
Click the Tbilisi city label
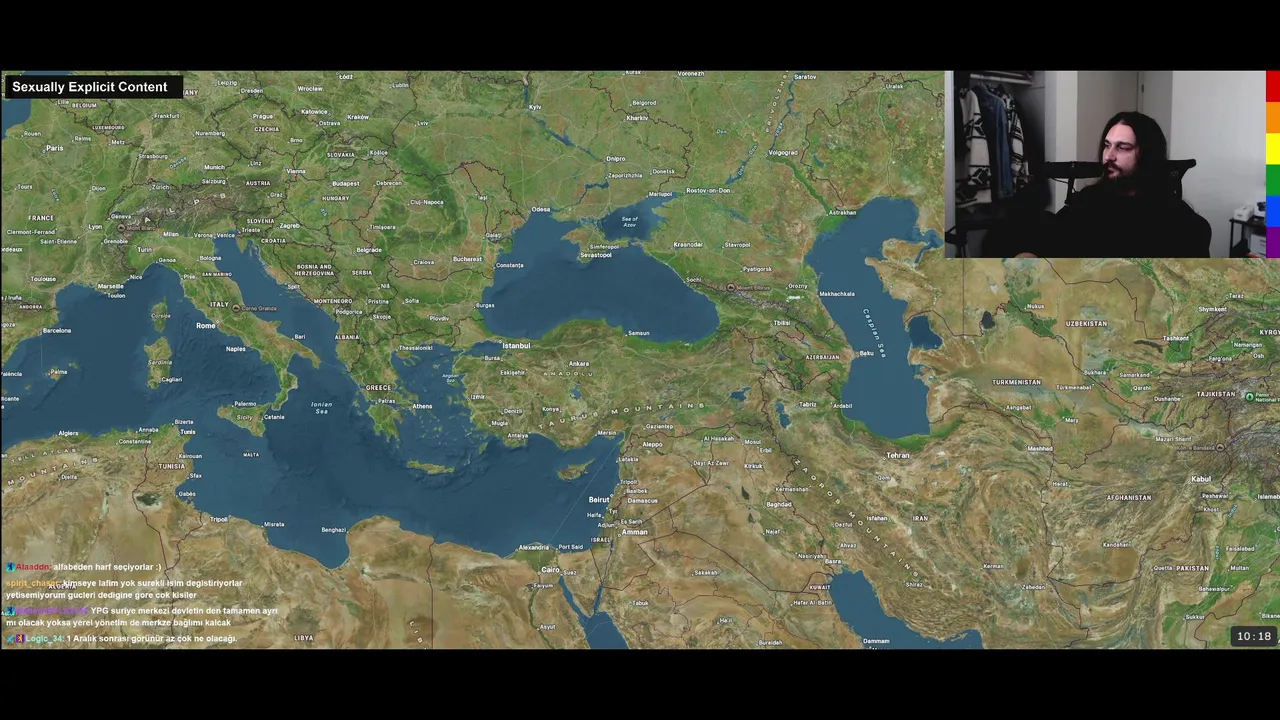(x=782, y=323)
